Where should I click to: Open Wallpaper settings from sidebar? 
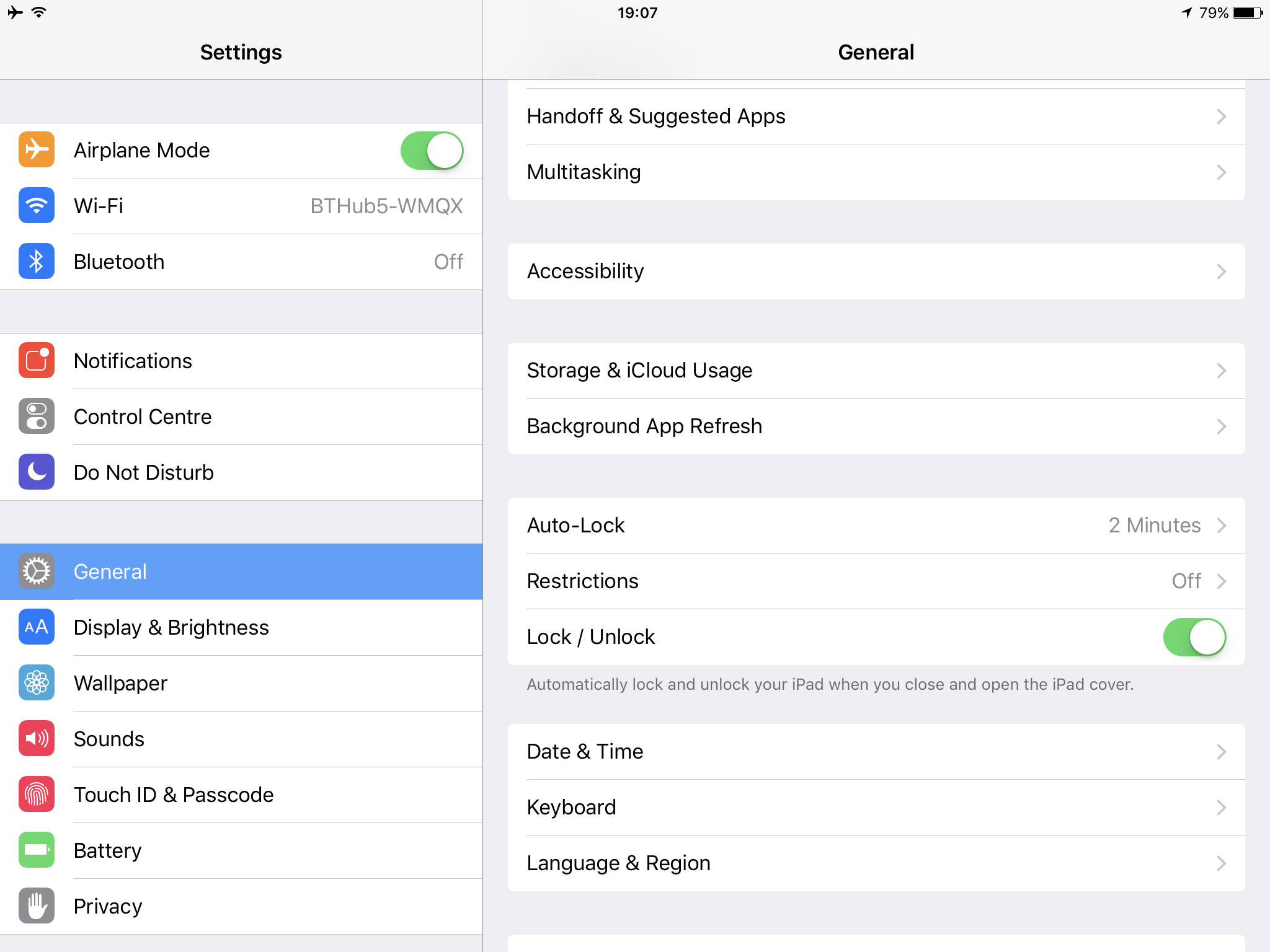click(x=241, y=683)
